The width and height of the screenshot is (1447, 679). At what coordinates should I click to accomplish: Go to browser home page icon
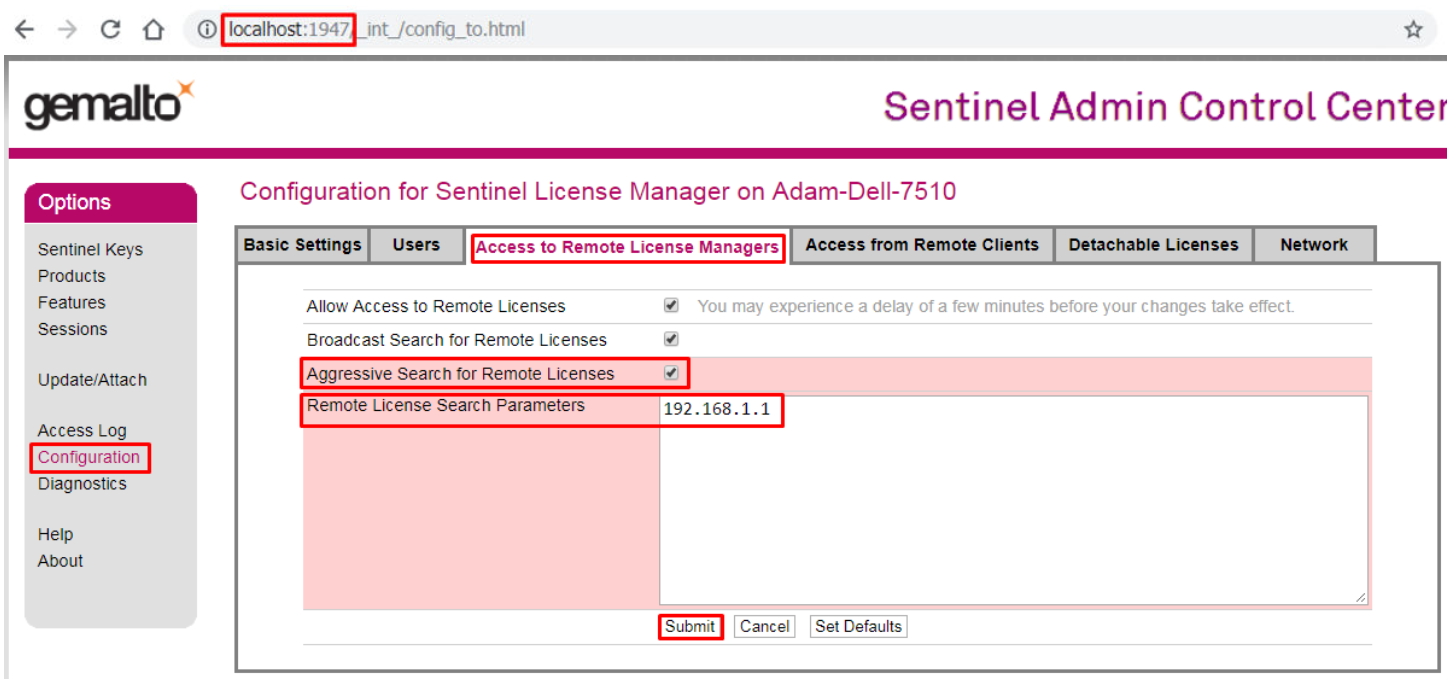pyautogui.click(x=153, y=30)
